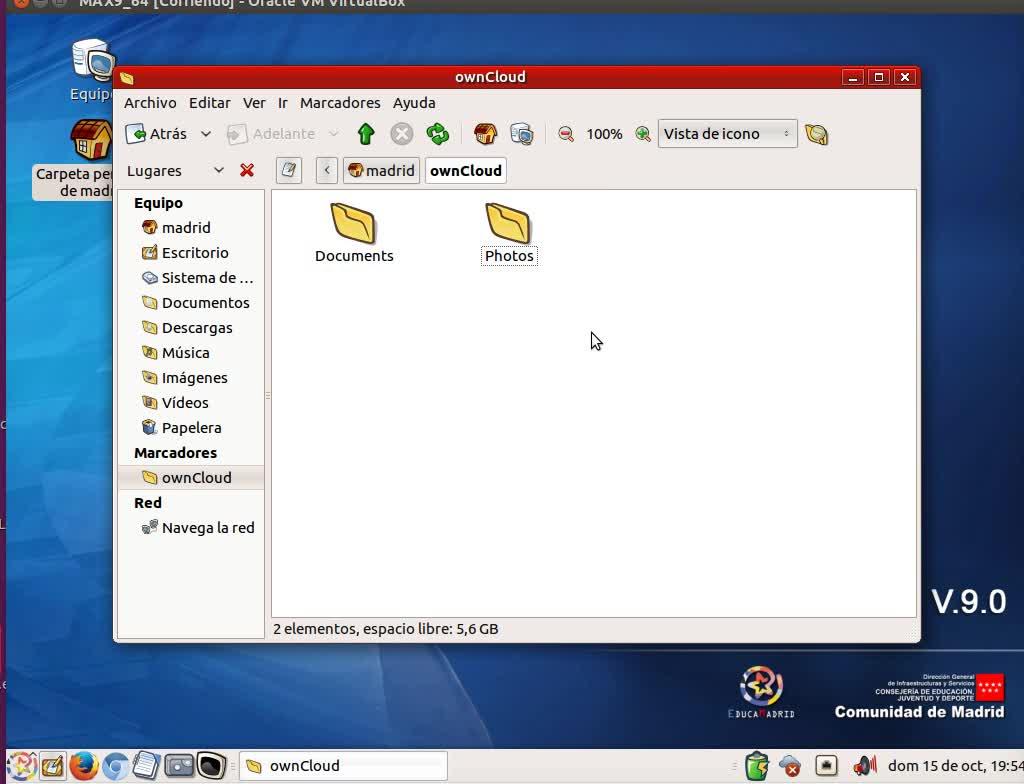The height and width of the screenshot is (784, 1024).
Task: Click the green up-folder arrow icon
Action: coord(366,134)
